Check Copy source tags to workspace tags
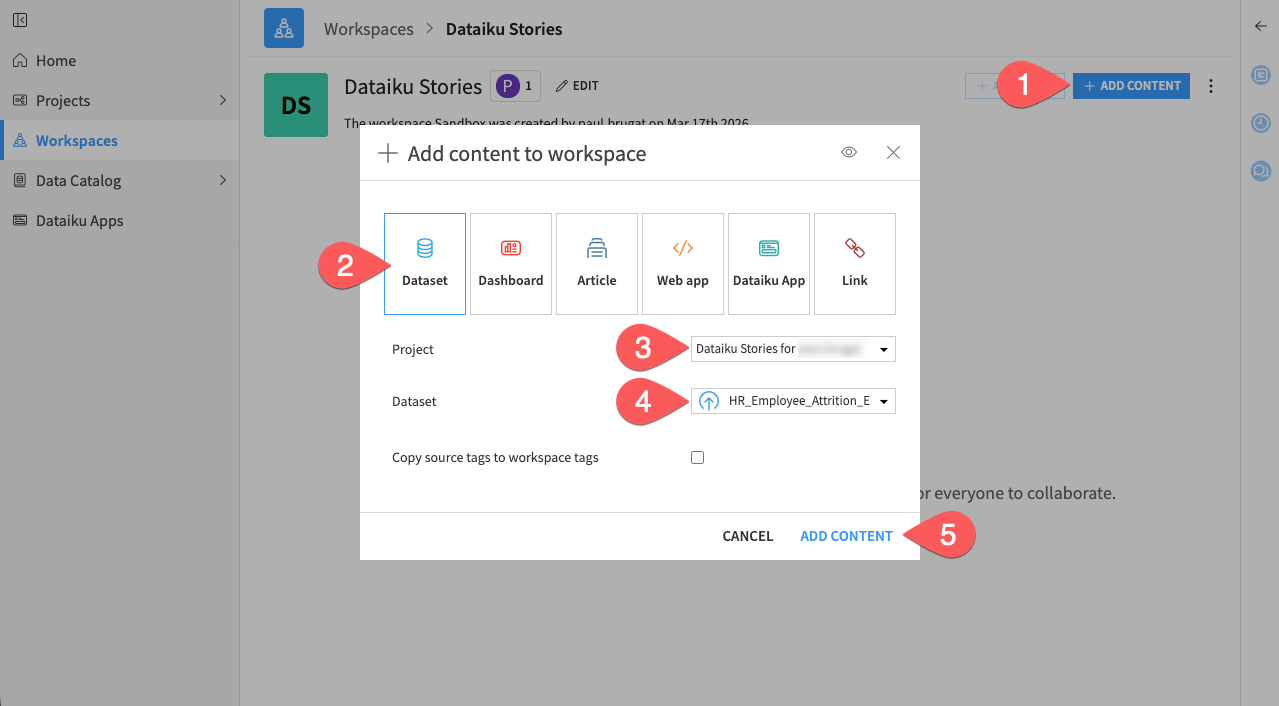Screen dimensions: 1279x706 point(698,458)
